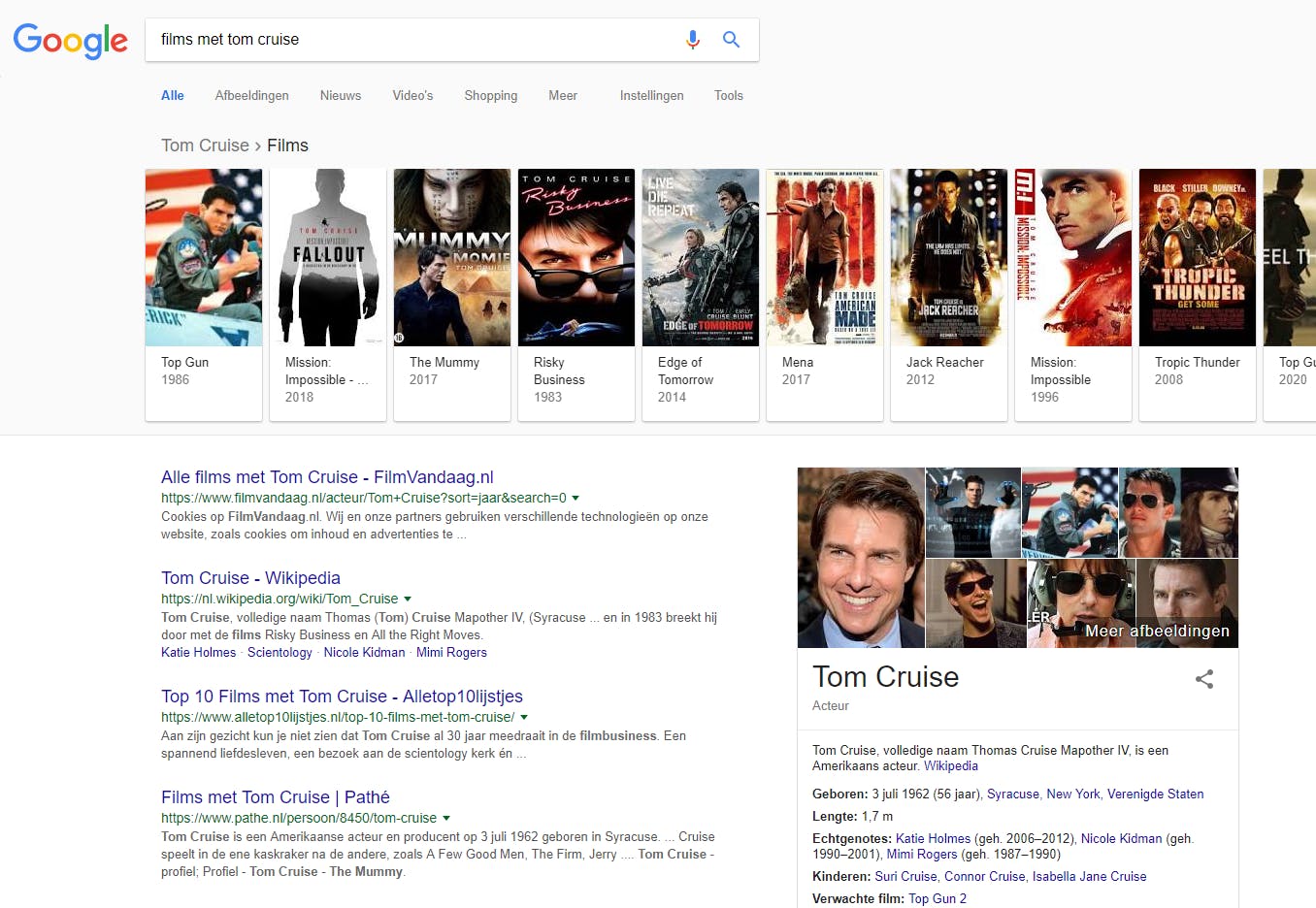Screen dimensions: 1316x908
Task: Open the Tropic Thunder 2008 card
Action: coord(1198,295)
